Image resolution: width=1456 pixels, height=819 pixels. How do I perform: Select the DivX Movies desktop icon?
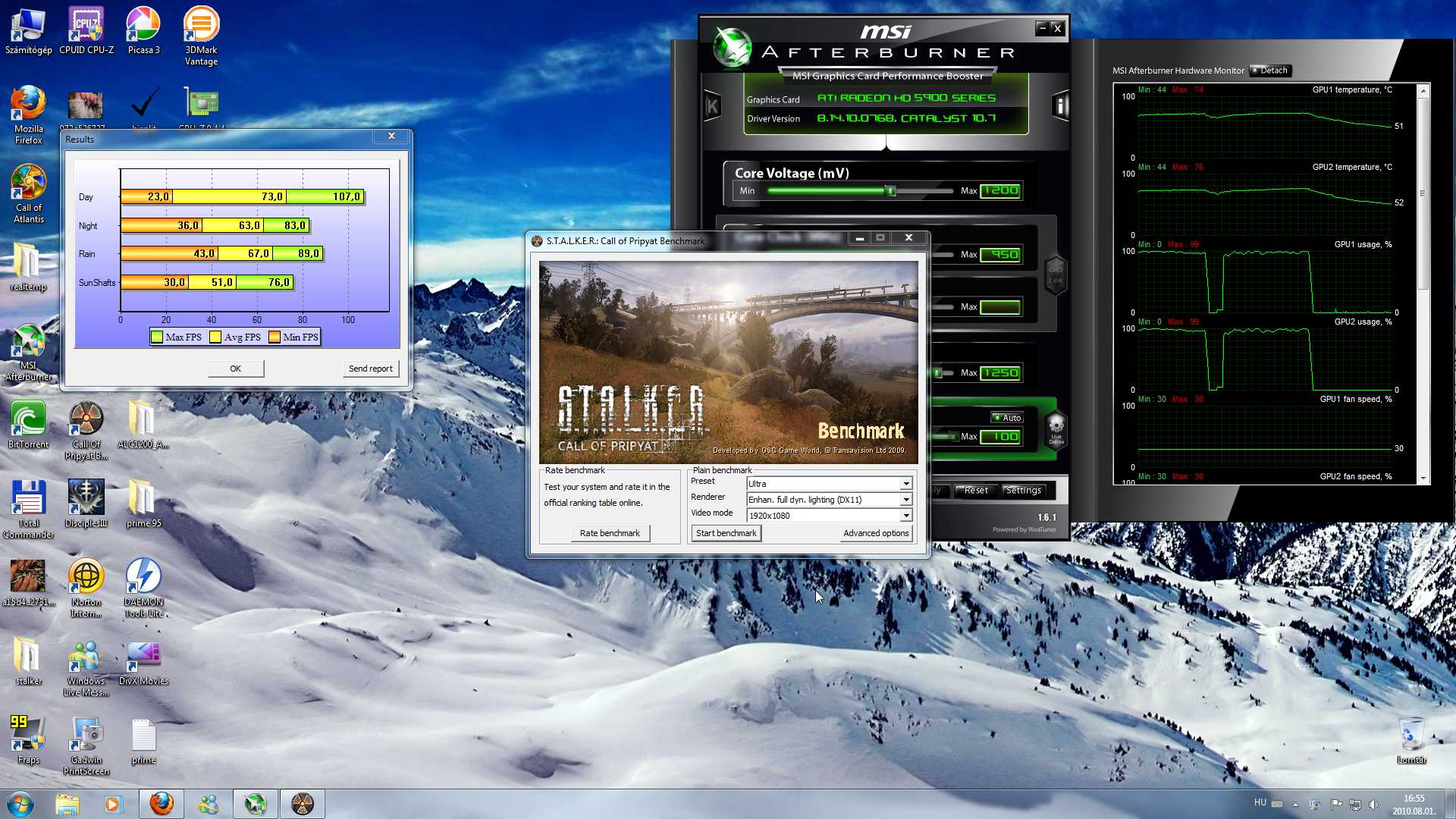click(x=143, y=662)
